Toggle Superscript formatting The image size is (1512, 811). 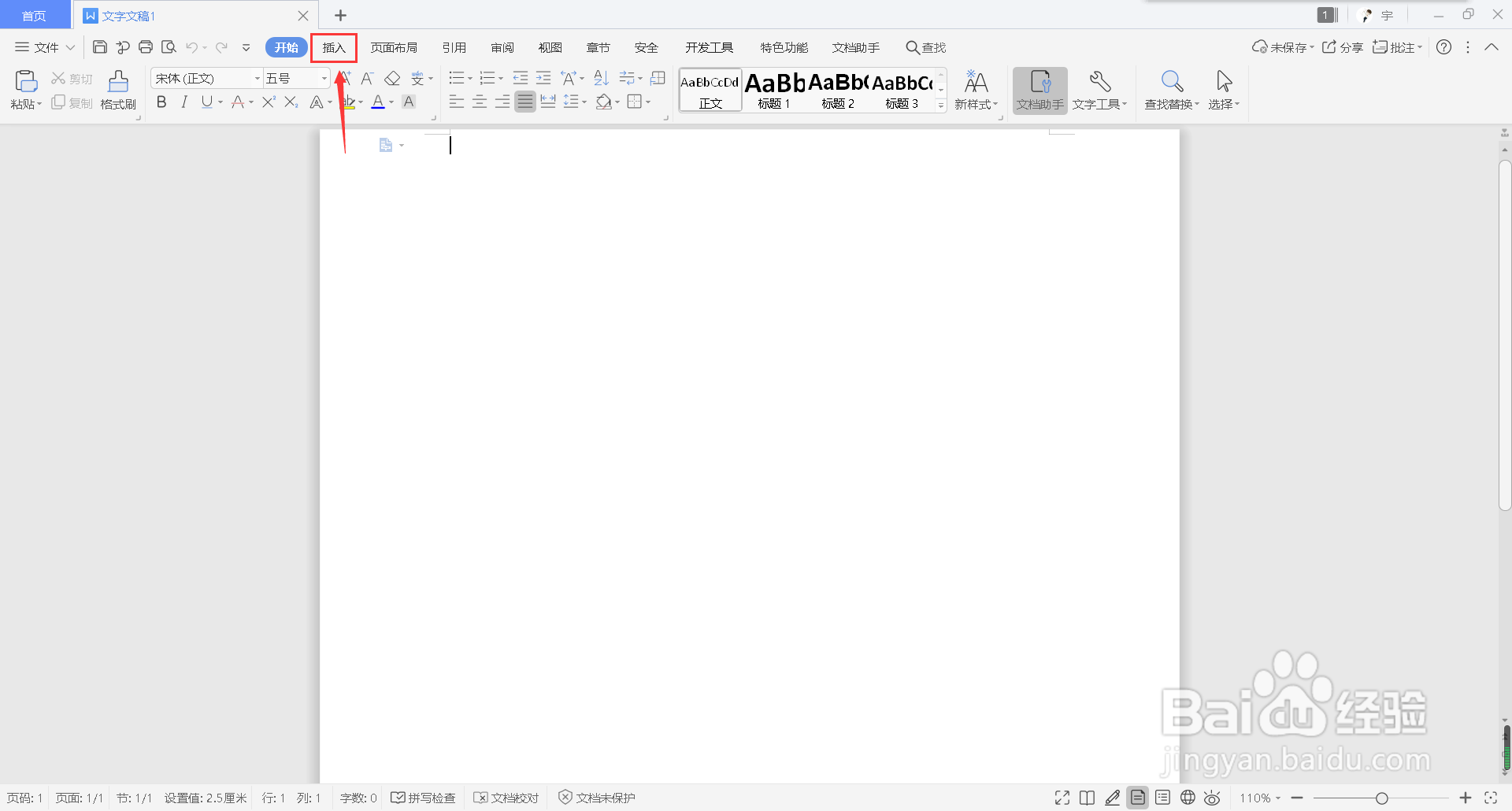[x=269, y=102]
